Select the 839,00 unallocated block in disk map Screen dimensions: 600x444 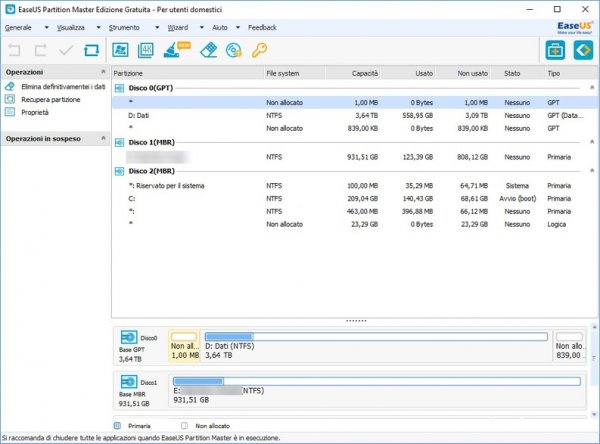click(570, 346)
